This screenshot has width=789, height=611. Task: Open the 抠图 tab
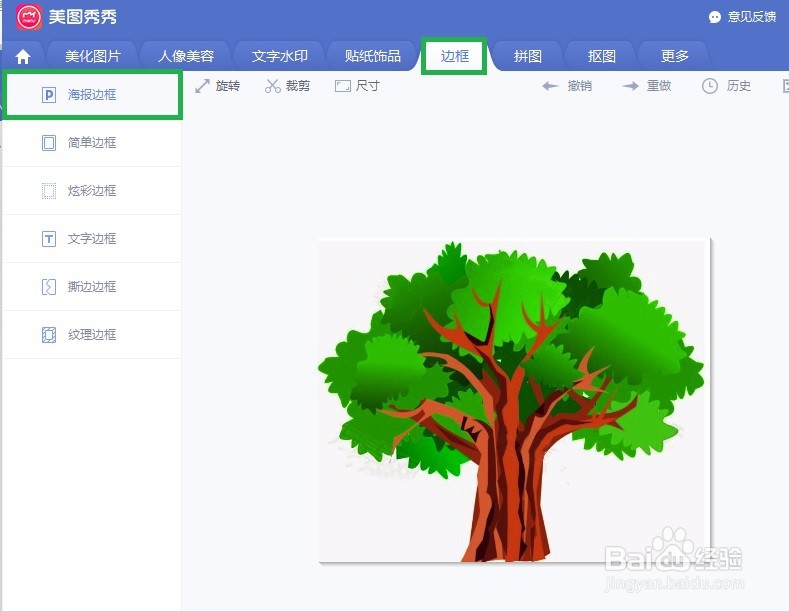click(601, 56)
